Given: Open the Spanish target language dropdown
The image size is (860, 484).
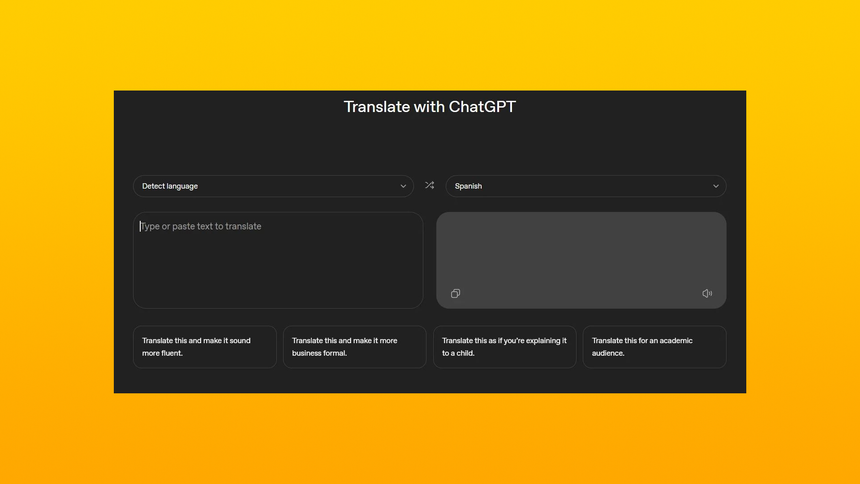Looking at the screenshot, I should click(586, 186).
